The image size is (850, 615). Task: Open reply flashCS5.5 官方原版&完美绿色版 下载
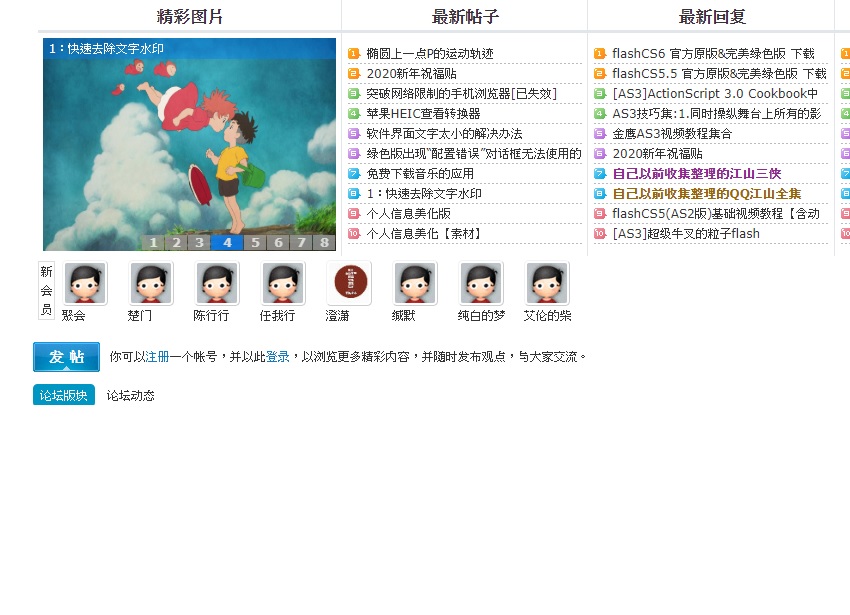719,74
